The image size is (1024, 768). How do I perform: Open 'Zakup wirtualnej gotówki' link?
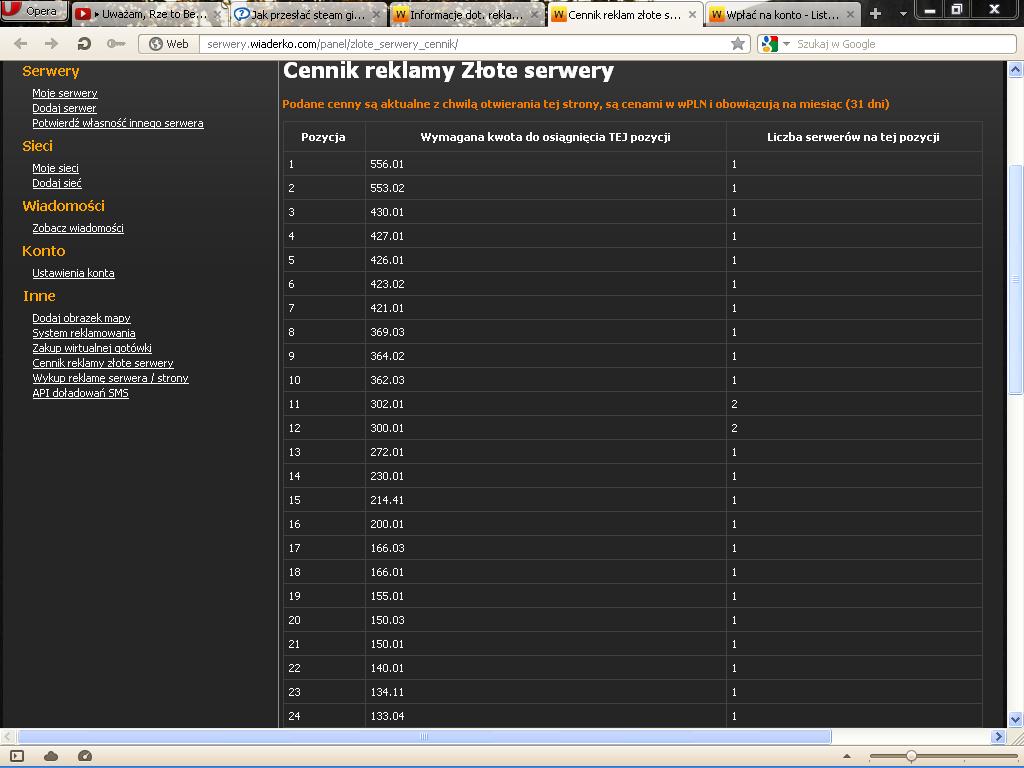click(x=92, y=349)
